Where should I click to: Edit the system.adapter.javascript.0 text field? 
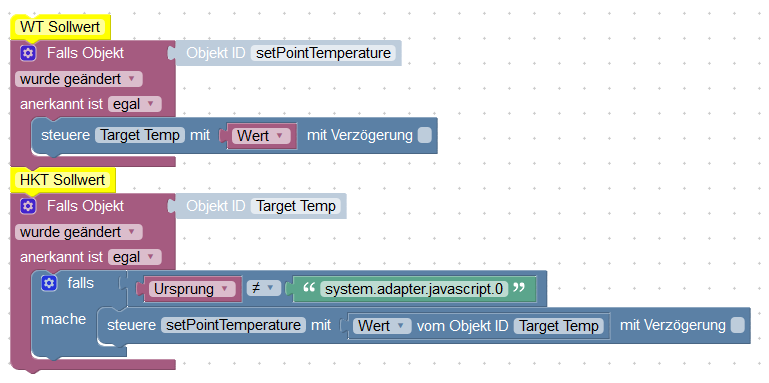(413, 289)
